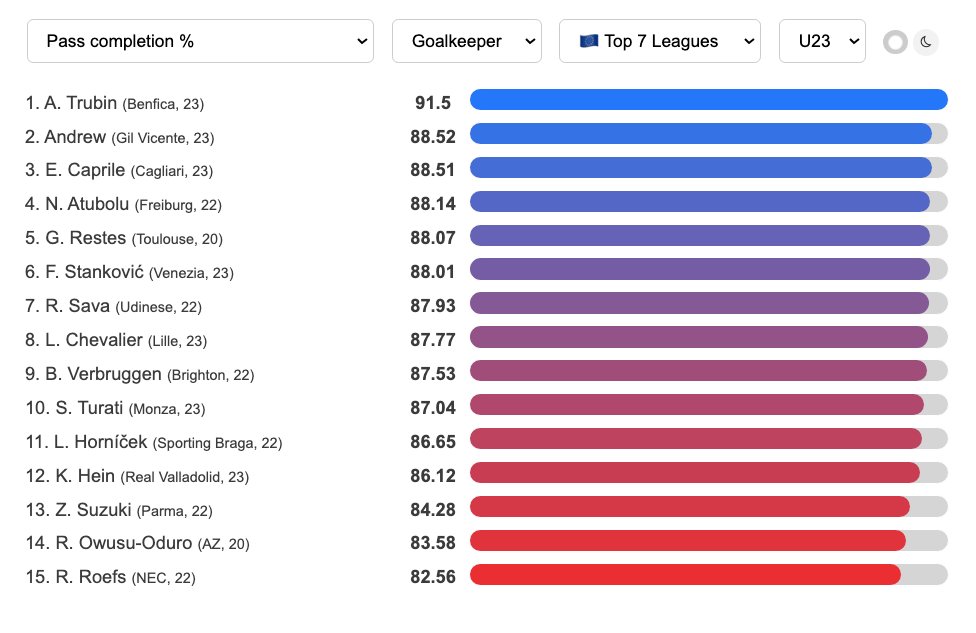This screenshot has width=976, height=633.
Task: Open the Goalkeeper position dropdown
Action: [x=467, y=41]
